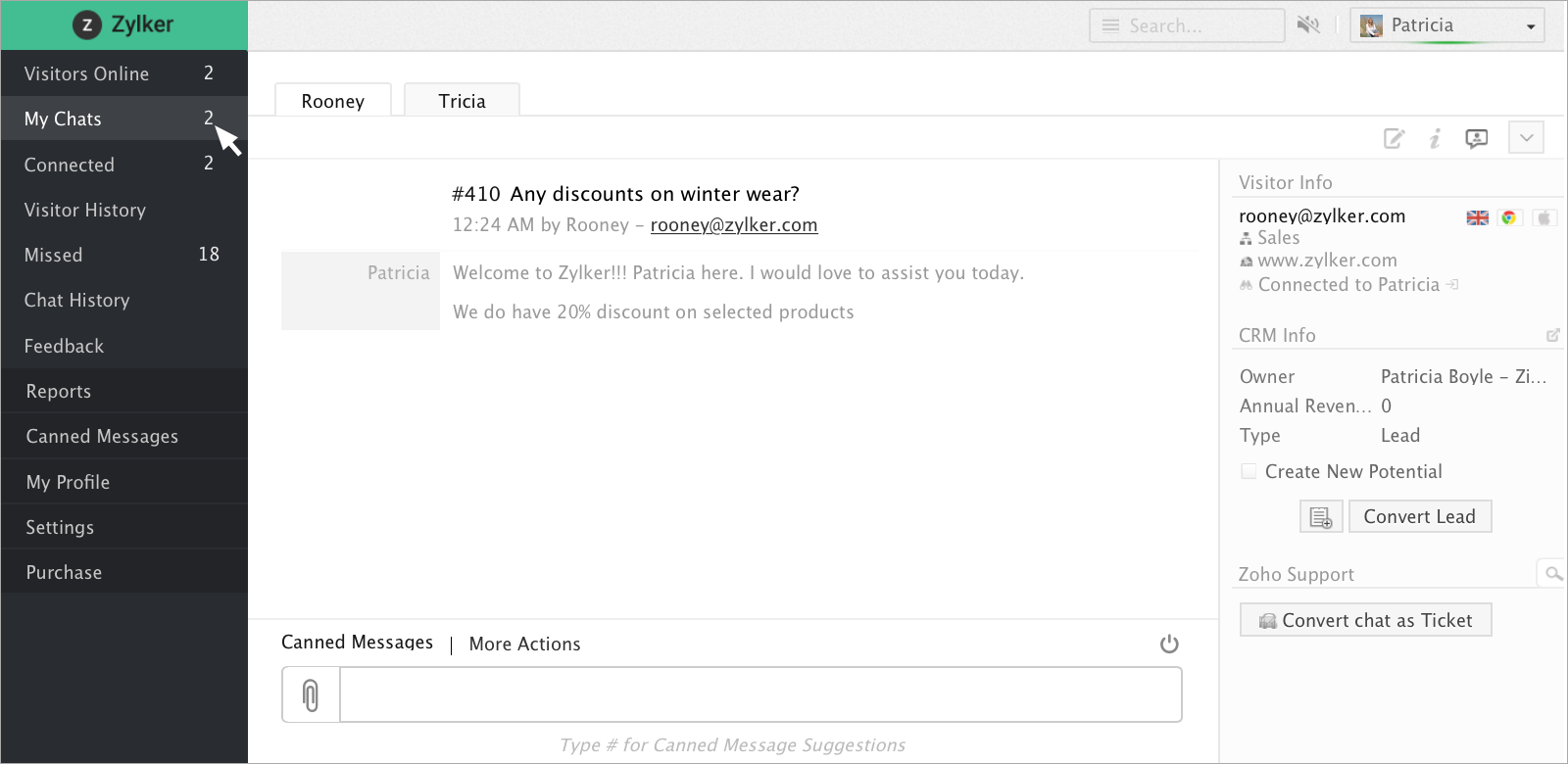
Task: Switch to the Tricia chat tab
Action: [x=462, y=101]
